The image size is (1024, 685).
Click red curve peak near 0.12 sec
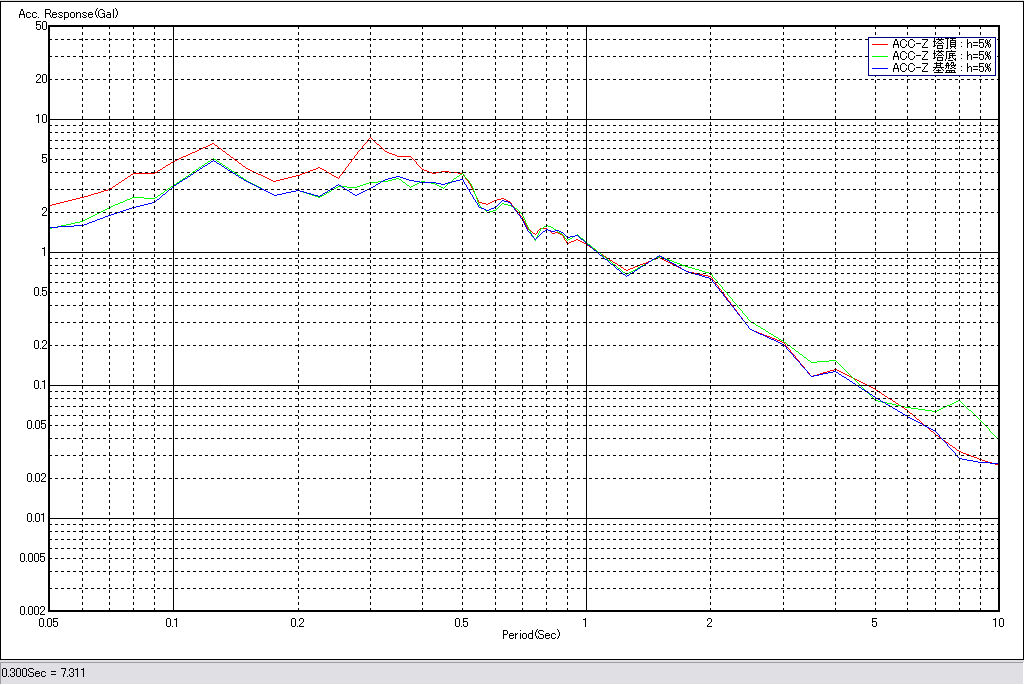213,142
